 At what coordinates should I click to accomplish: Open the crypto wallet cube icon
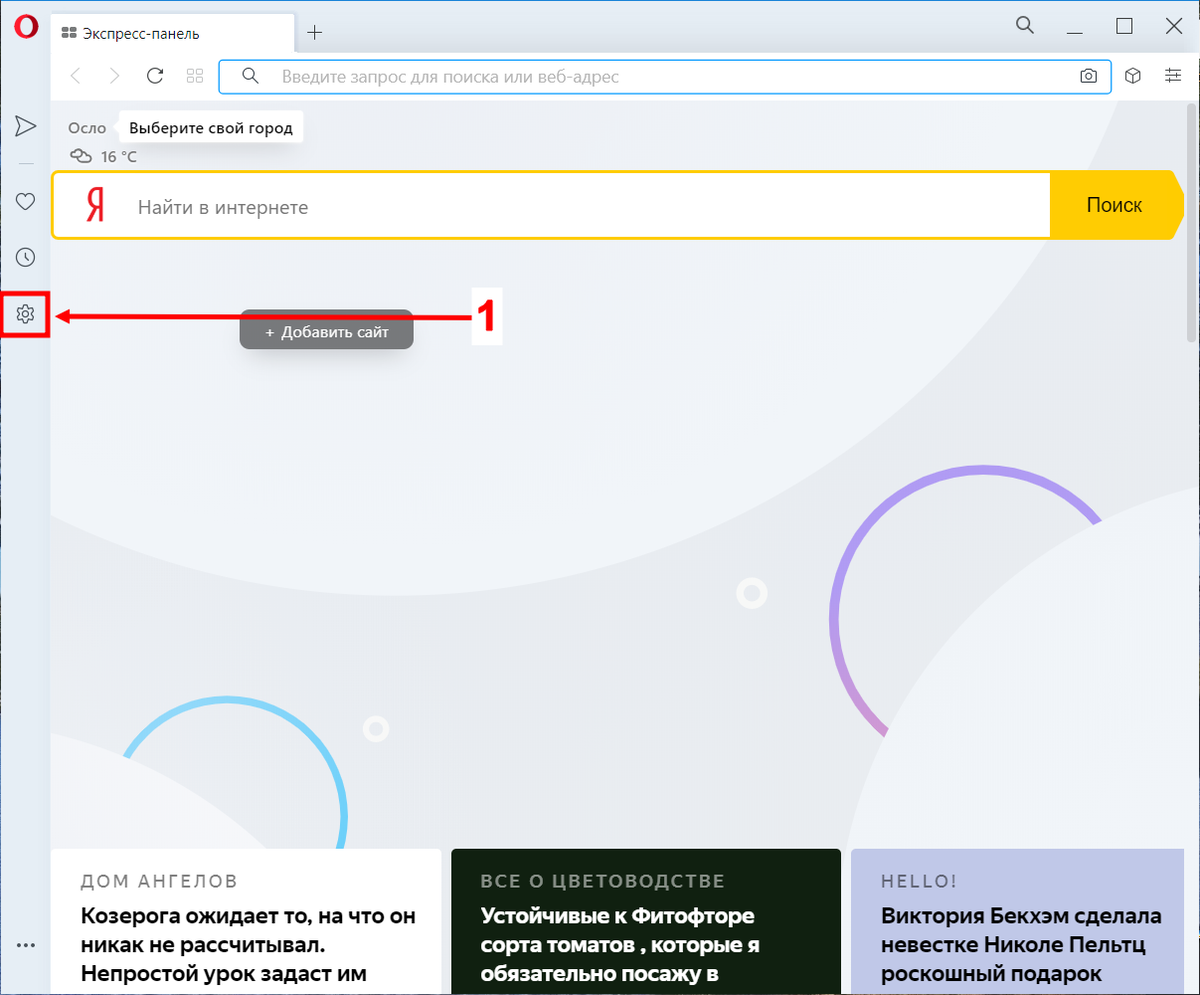click(x=1132, y=75)
